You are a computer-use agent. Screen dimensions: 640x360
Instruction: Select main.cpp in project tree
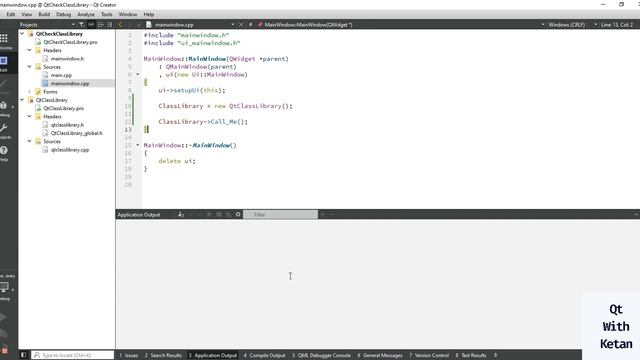[x=61, y=75]
